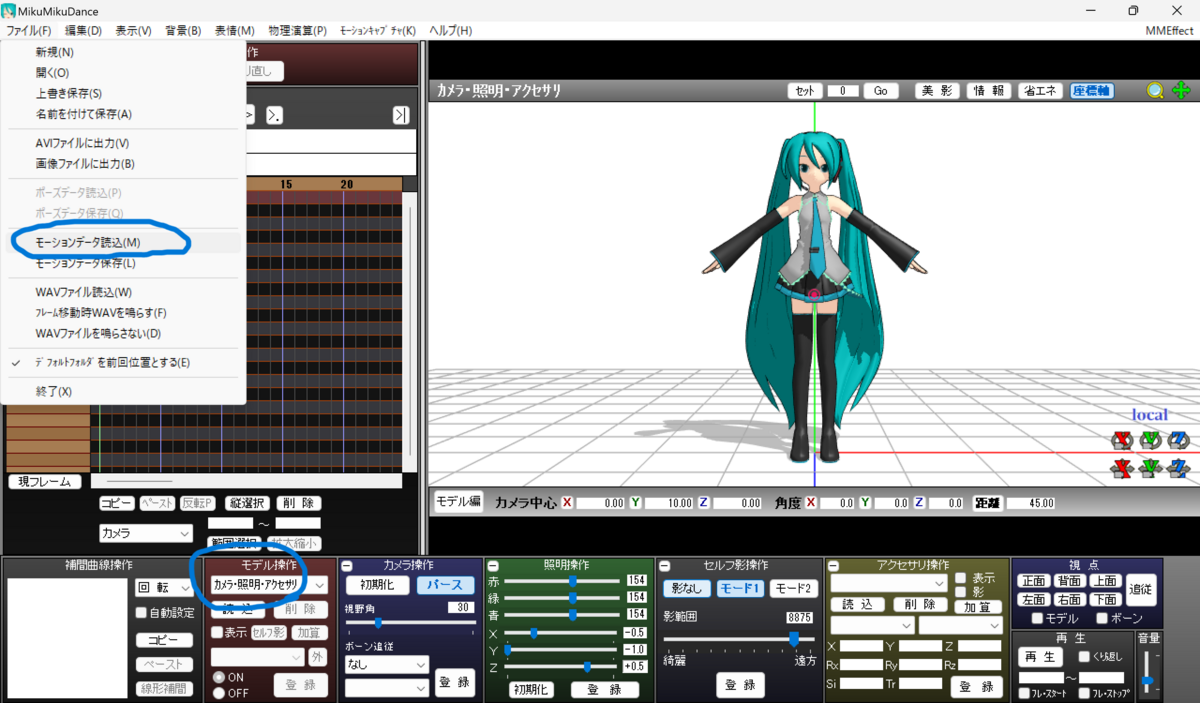Open the left accessory attach dropdown
This screenshot has height=703, width=1200.
(x=872, y=625)
